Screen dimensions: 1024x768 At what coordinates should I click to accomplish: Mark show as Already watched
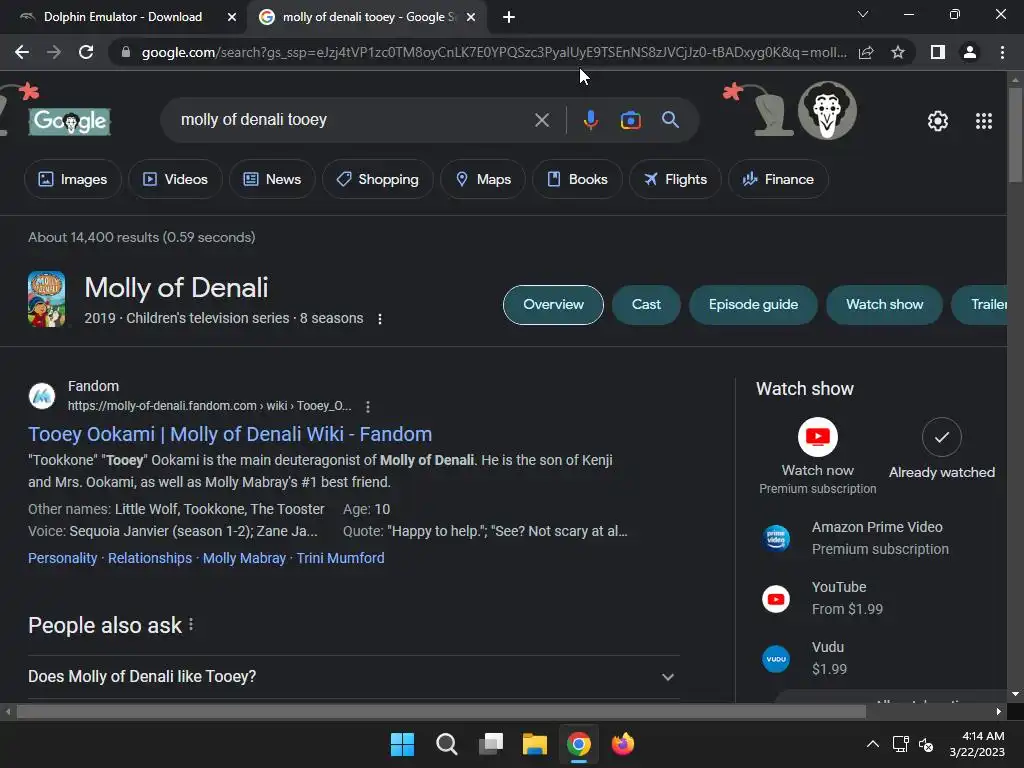tap(941, 437)
